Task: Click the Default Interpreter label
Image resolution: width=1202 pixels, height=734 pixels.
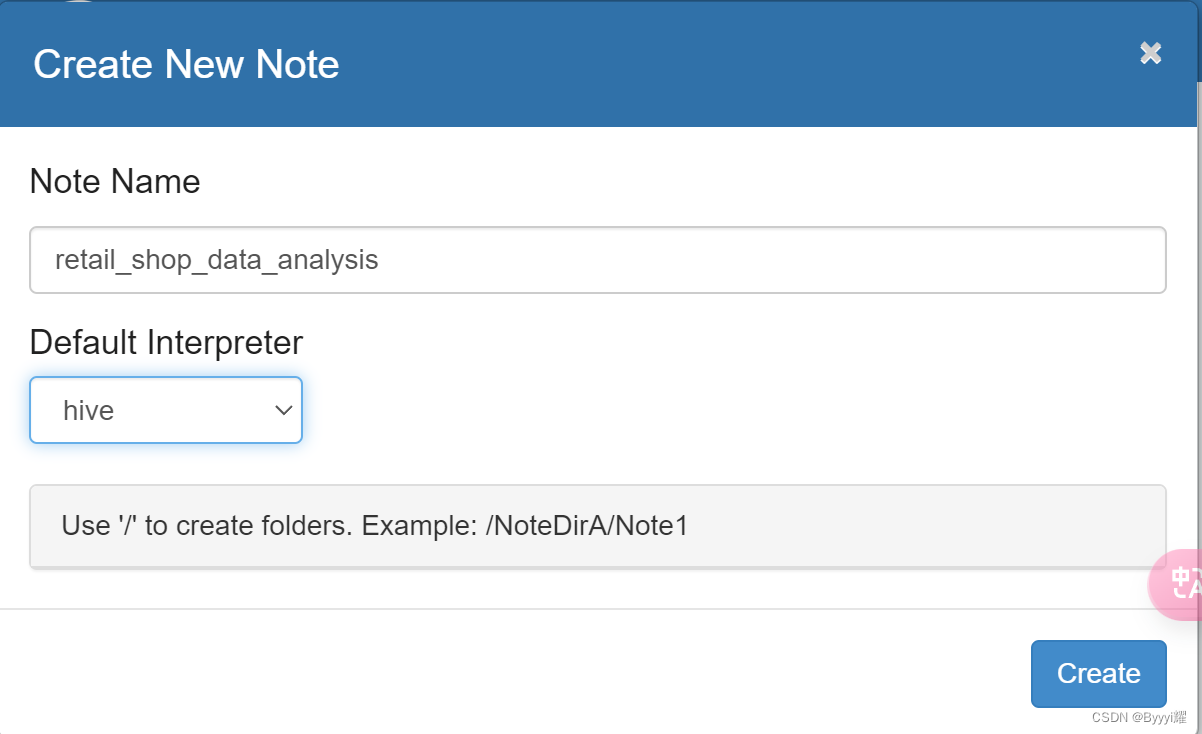Action: 166,342
